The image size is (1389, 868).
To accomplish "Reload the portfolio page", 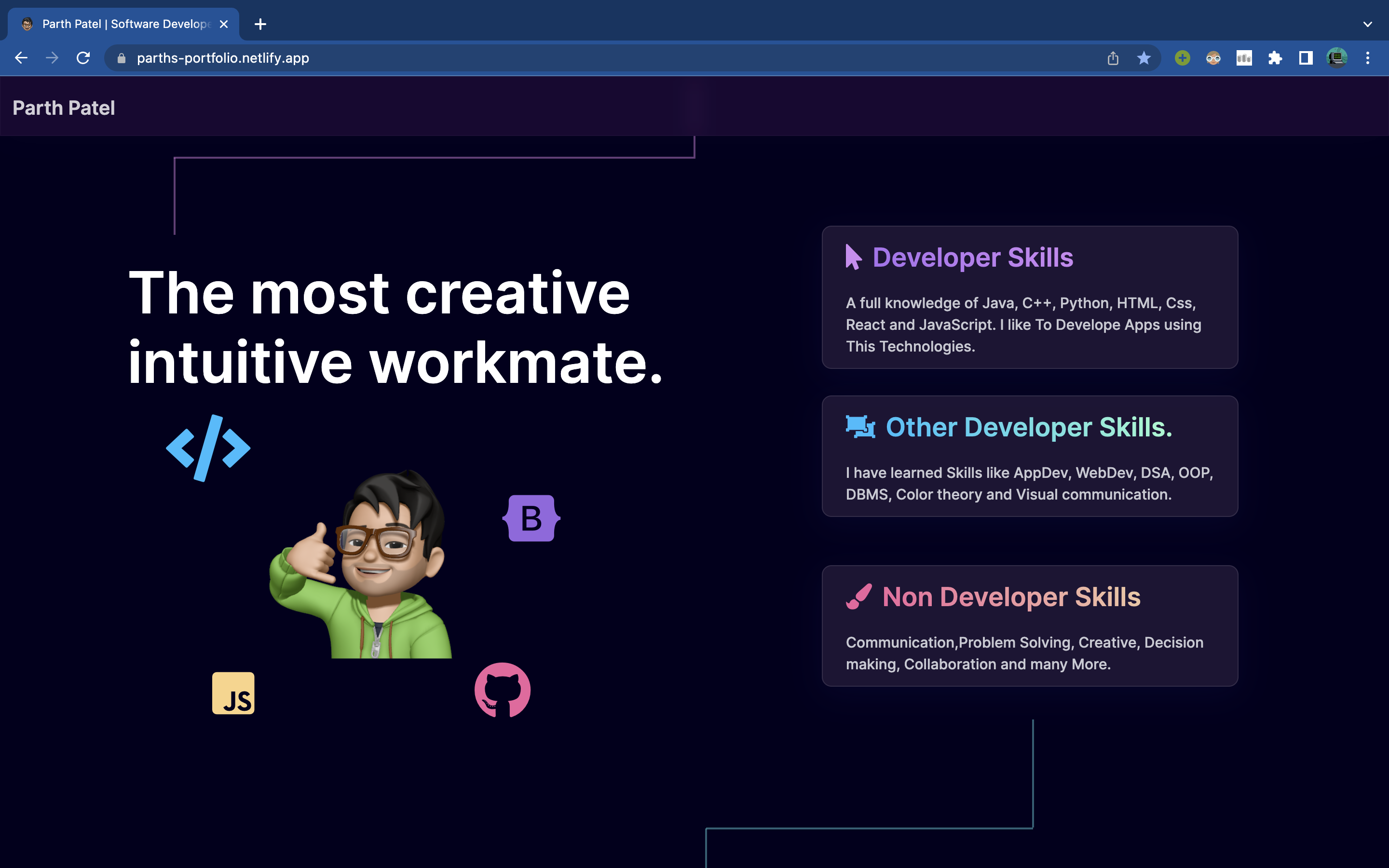I will pos(83,58).
